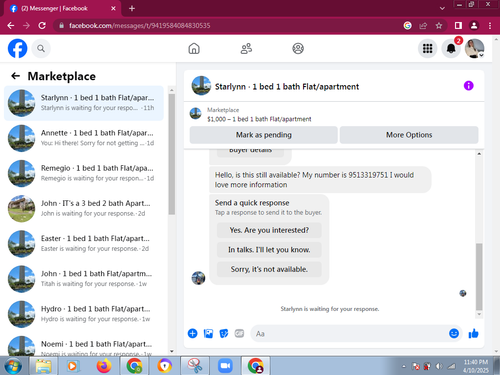Go to the Home feed icon

194,49
